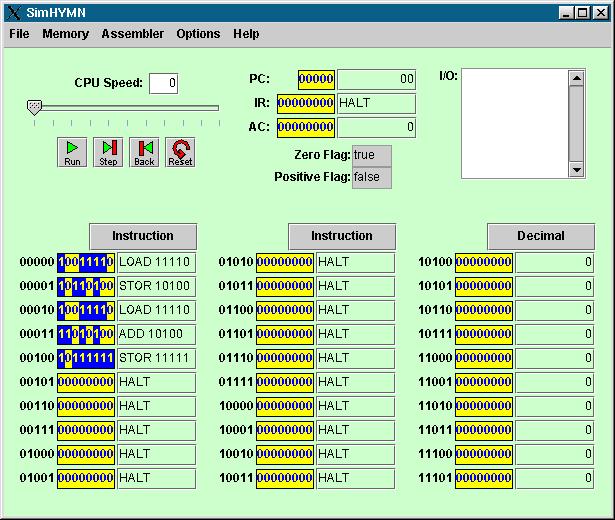Open the Options menu
The width and height of the screenshot is (615, 520).
[x=198, y=34]
